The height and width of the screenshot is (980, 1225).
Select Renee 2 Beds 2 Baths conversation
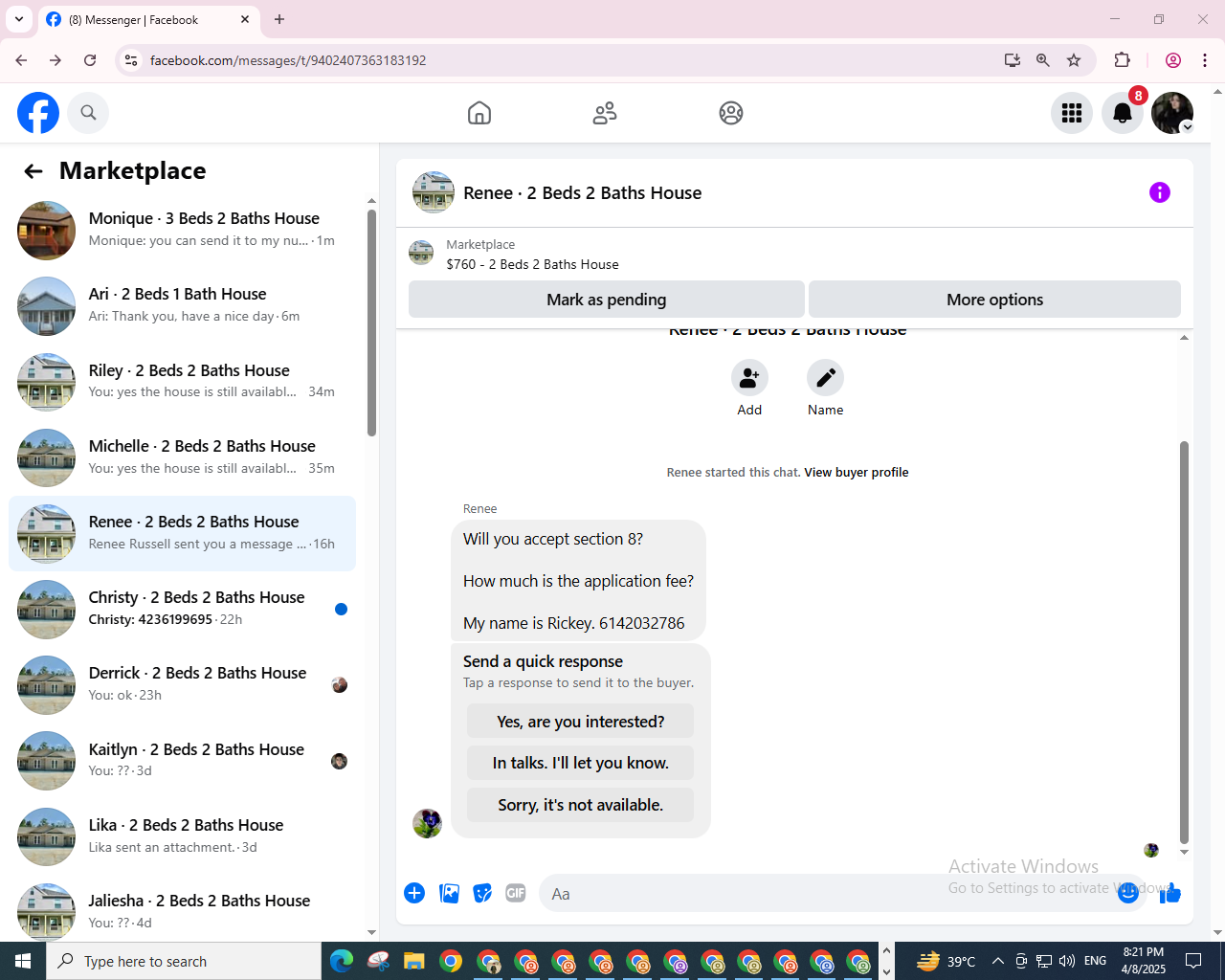[182, 533]
